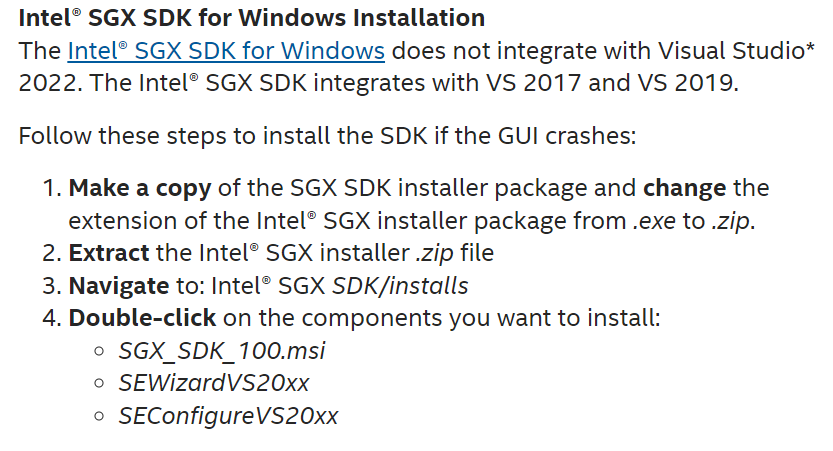Click the bold Double-click text in step 4

[142, 318]
